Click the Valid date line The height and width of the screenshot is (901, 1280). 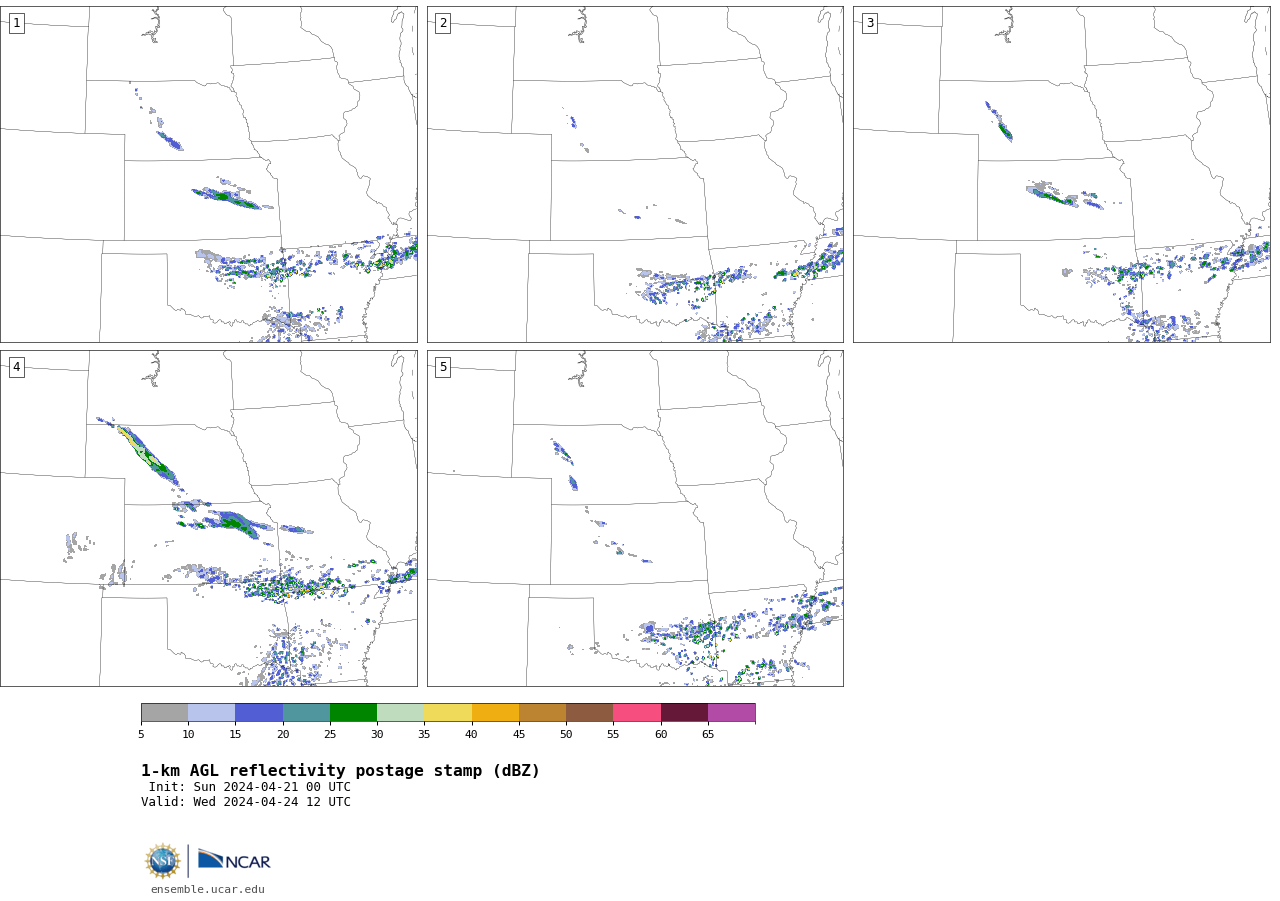246,802
